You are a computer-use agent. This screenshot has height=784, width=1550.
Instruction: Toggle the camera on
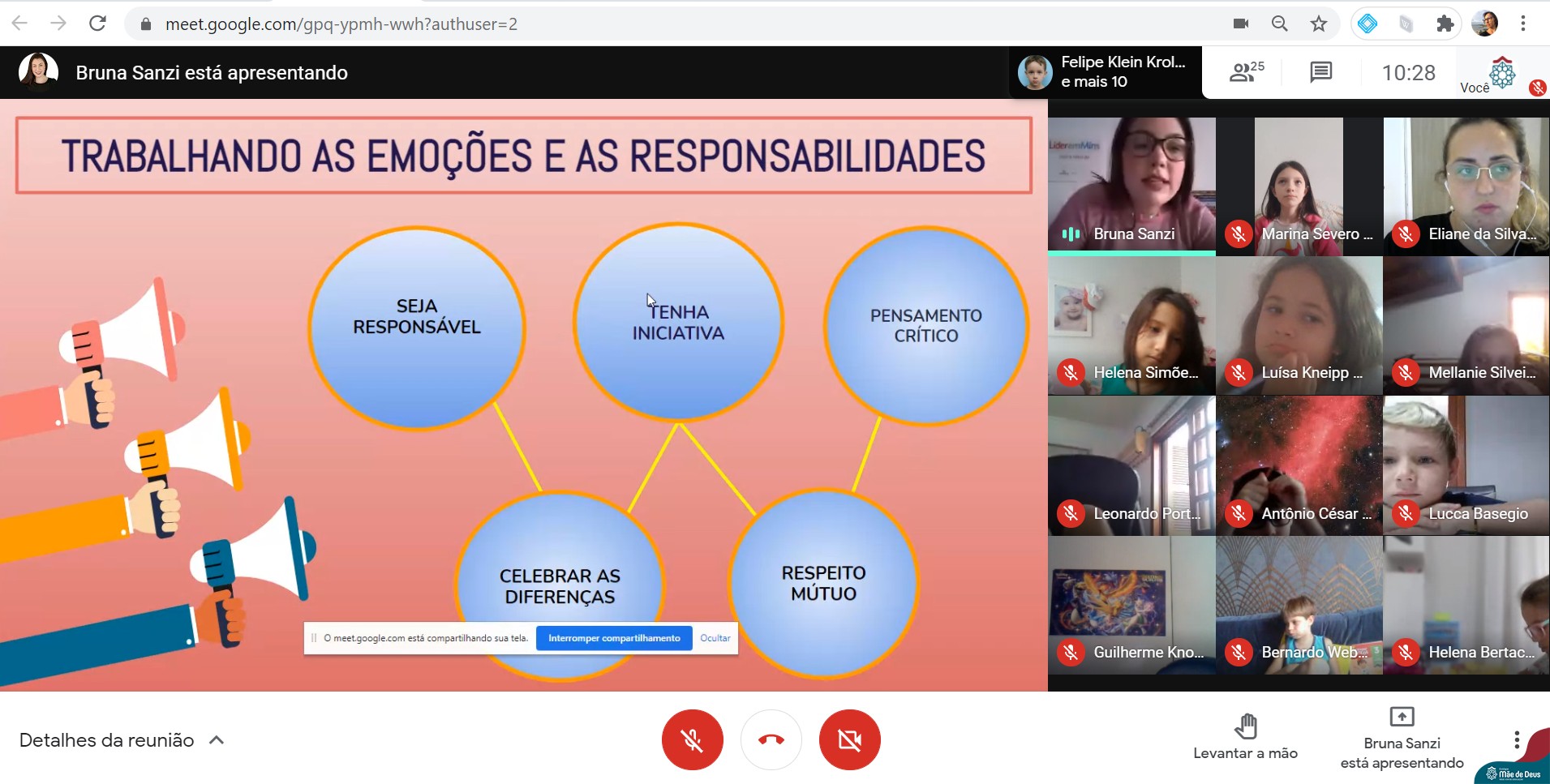click(849, 739)
